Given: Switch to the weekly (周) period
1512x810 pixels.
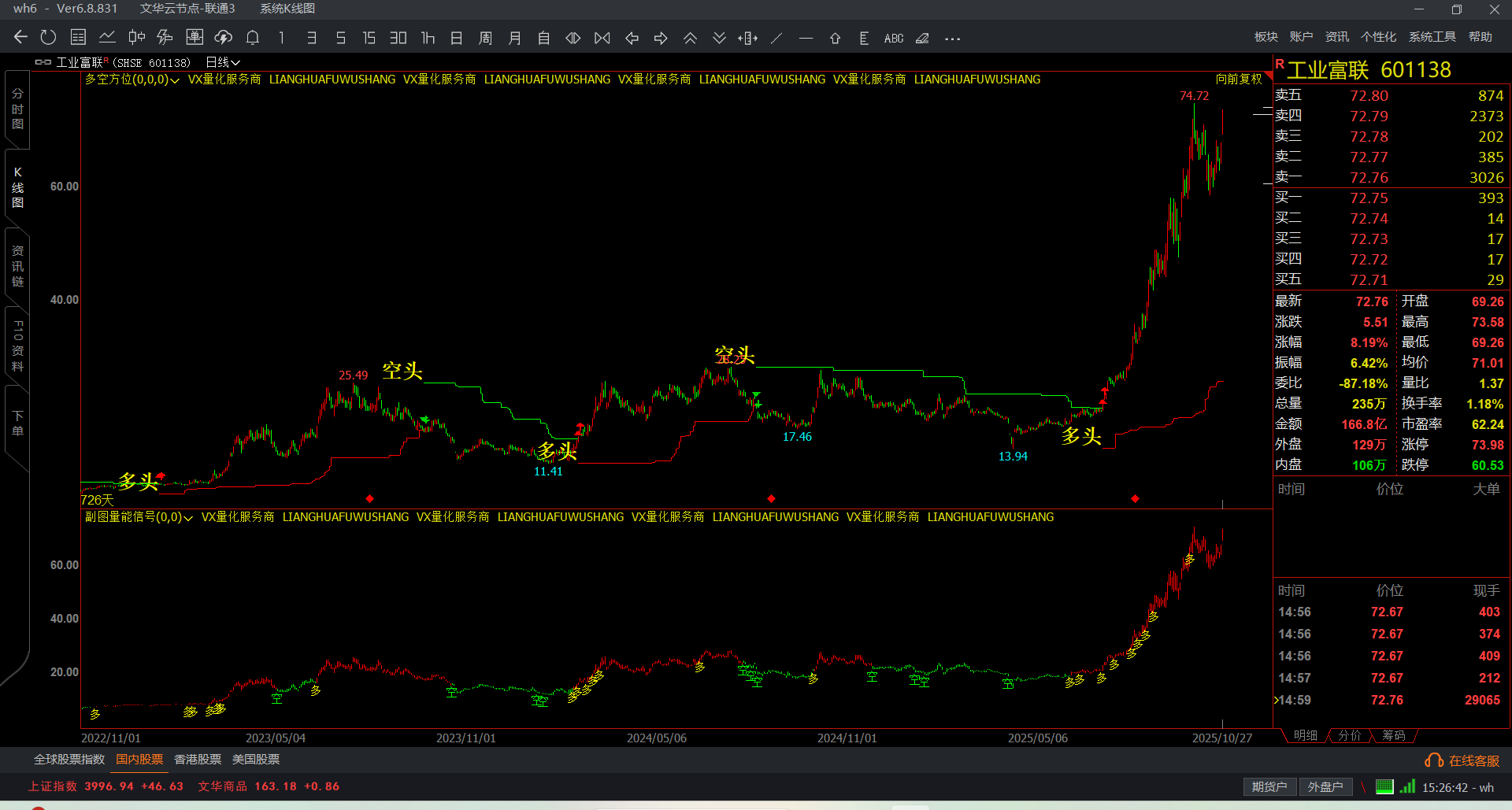Looking at the screenshot, I should pos(485,38).
